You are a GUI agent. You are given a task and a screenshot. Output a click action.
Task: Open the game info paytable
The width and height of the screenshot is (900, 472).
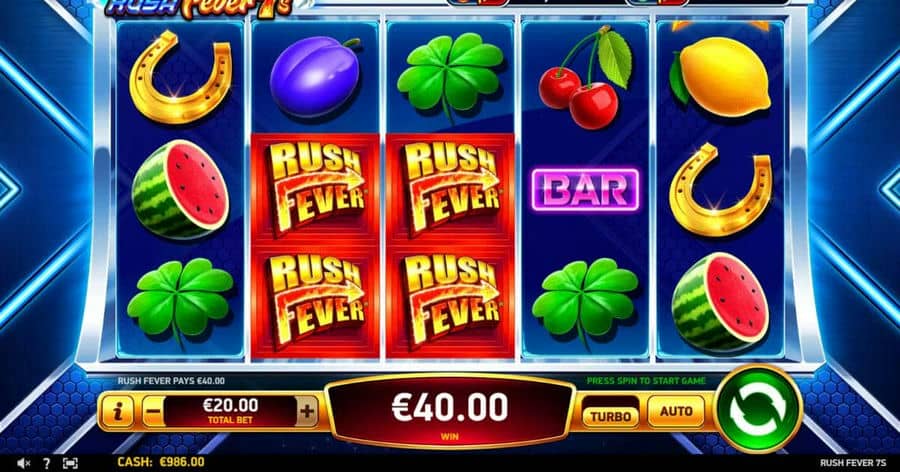pyautogui.click(x=118, y=411)
